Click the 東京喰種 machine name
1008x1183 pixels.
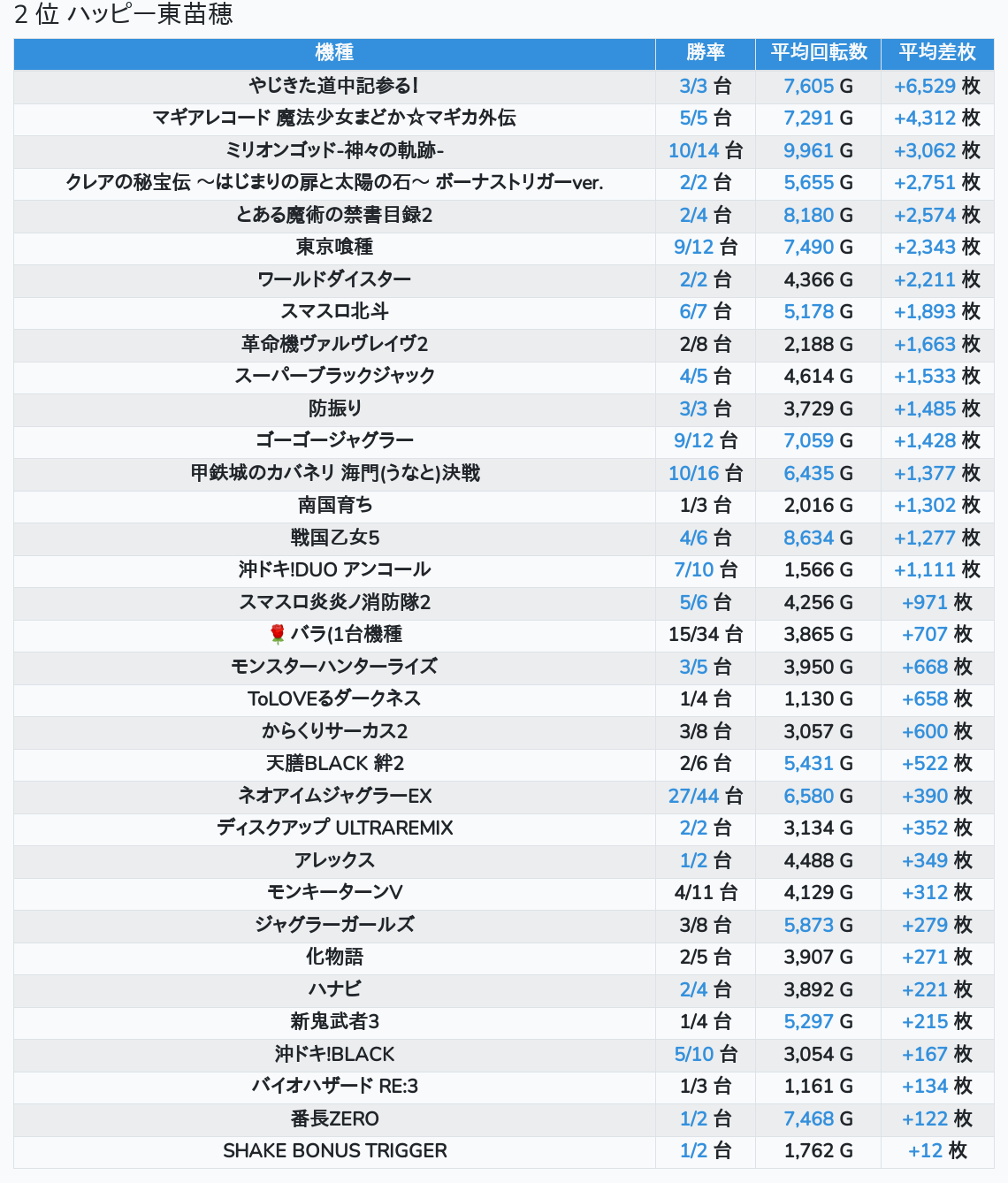tap(334, 247)
